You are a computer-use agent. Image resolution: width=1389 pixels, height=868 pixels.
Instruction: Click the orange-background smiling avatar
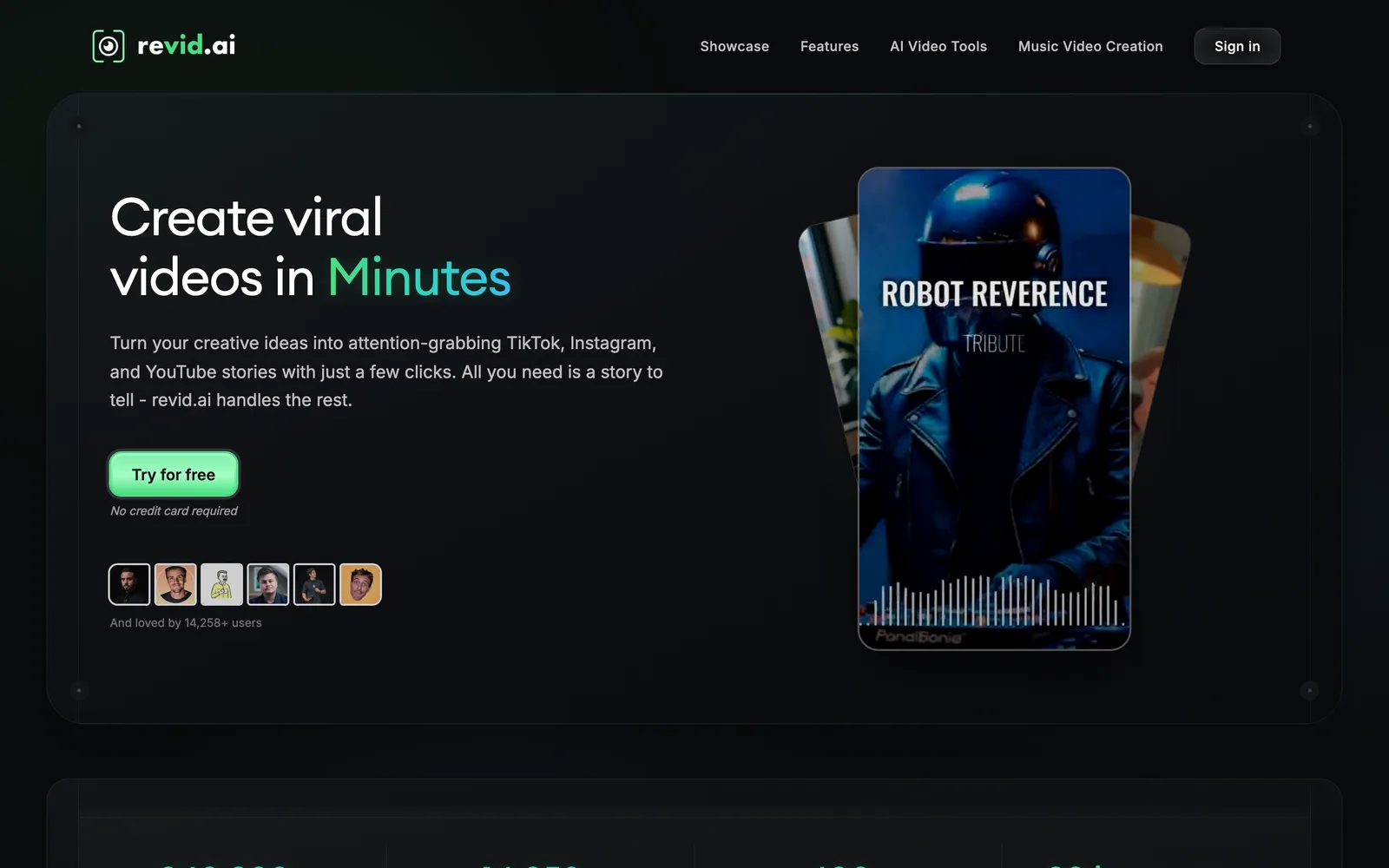pyautogui.click(x=176, y=583)
